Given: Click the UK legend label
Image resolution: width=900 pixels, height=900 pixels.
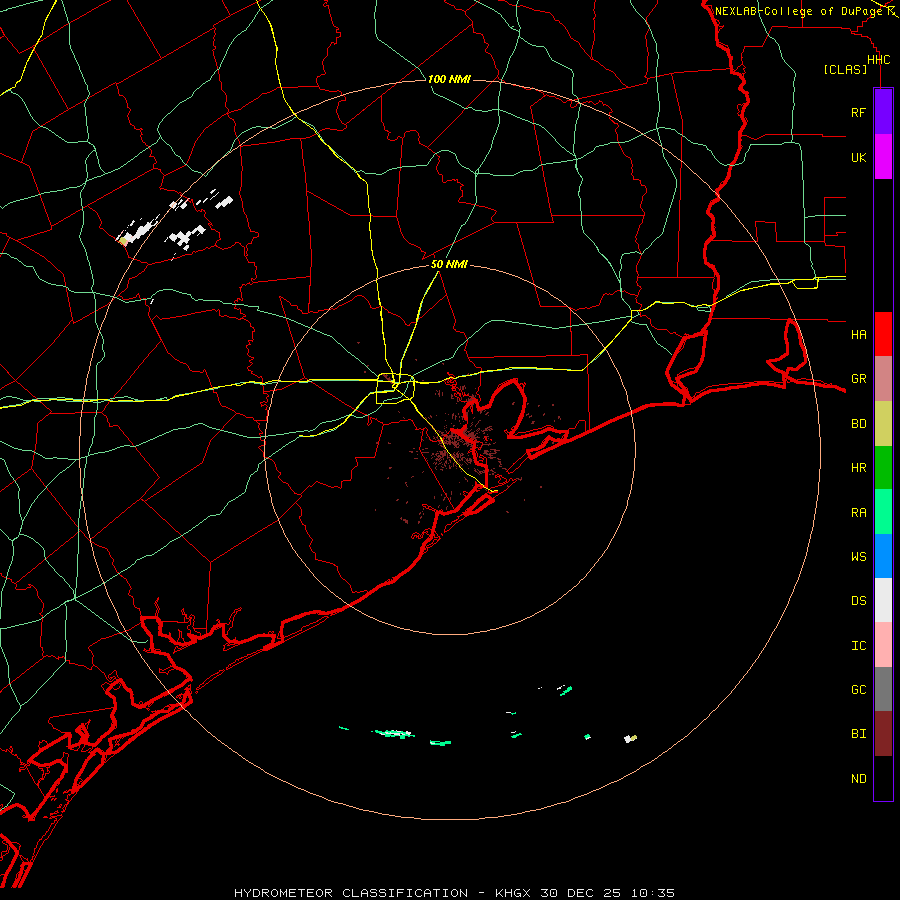Looking at the screenshot, I should coord(858,157).
